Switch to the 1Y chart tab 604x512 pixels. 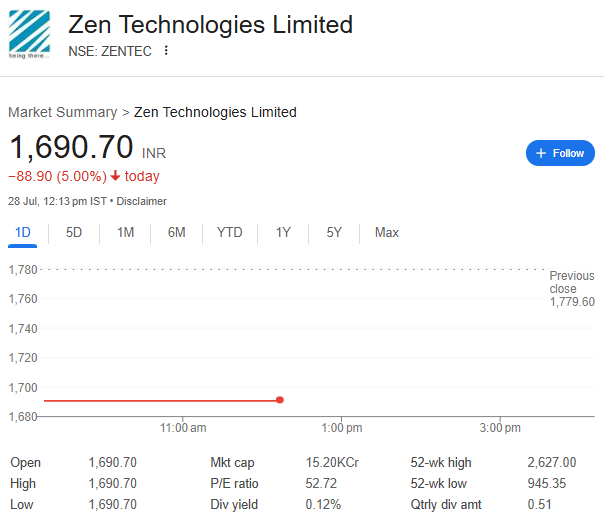coord(283,233)
